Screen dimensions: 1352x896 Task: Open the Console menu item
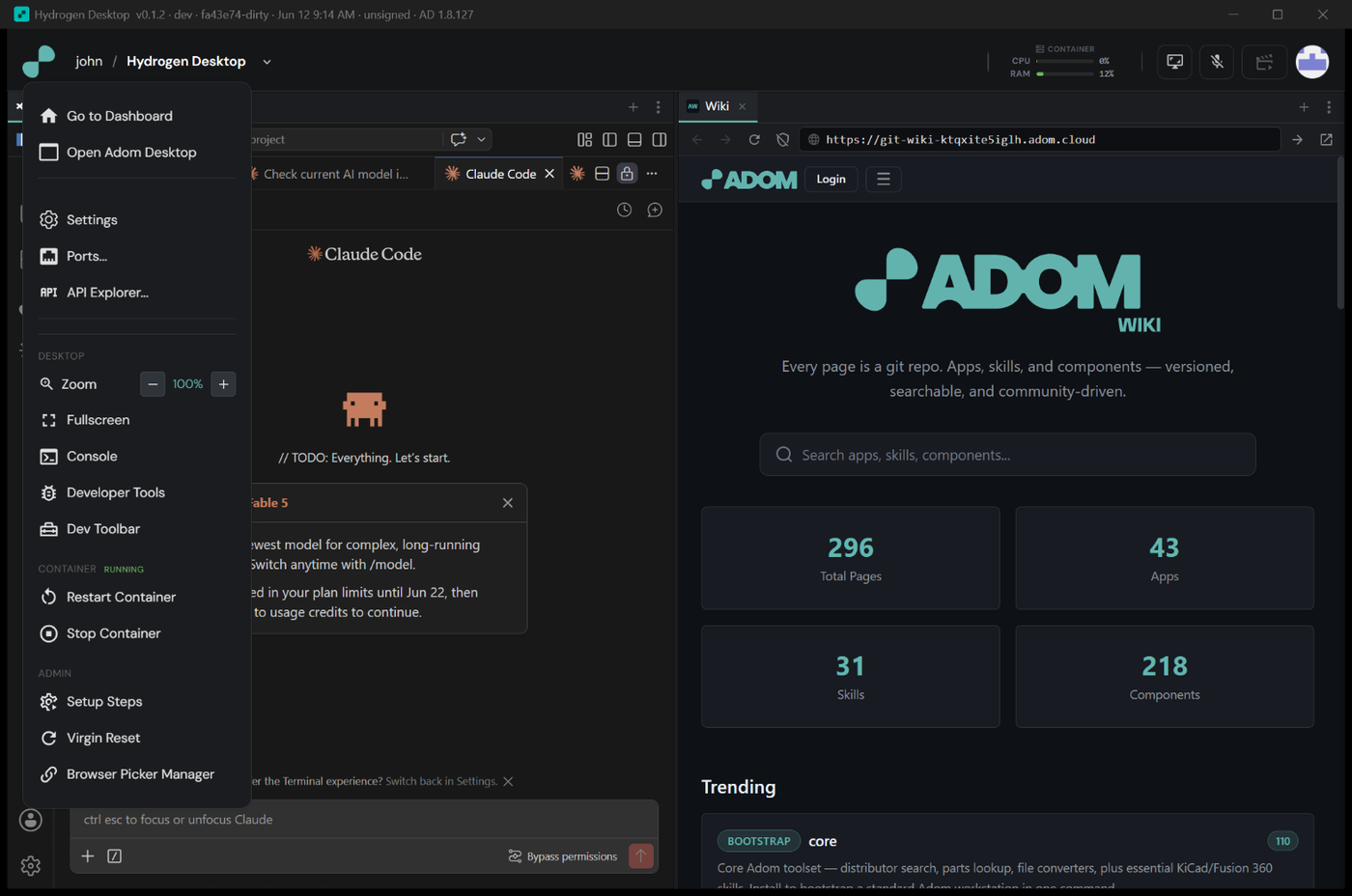click(x=137, y=457)
